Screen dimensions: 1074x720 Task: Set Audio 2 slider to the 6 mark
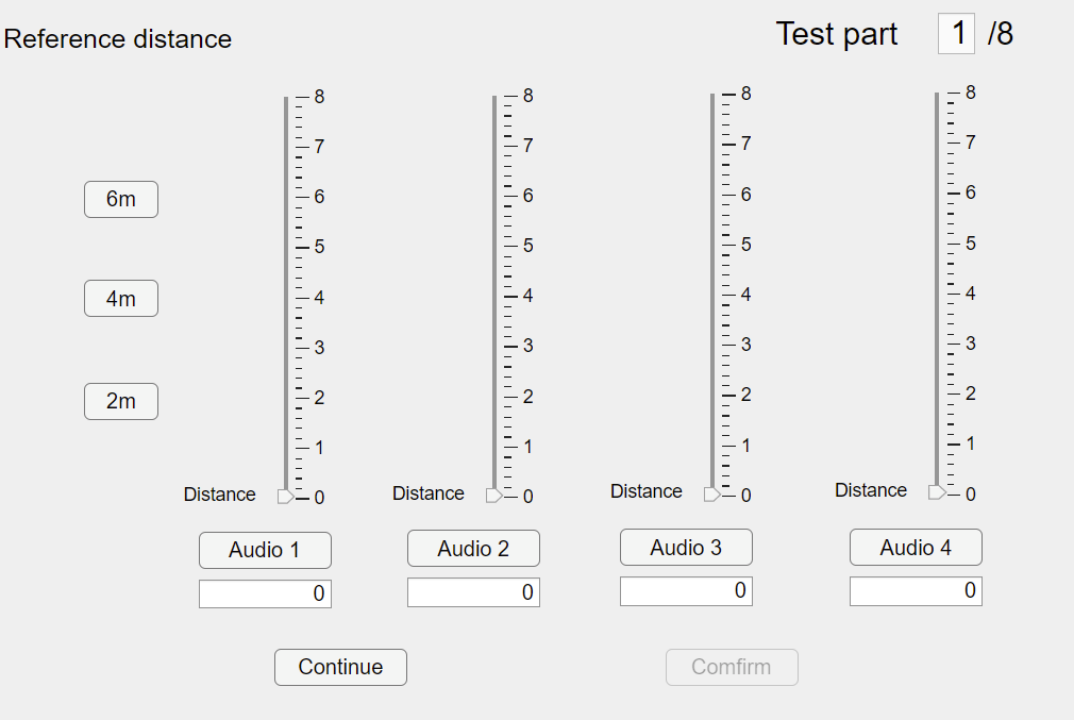(x=494, y=196)
